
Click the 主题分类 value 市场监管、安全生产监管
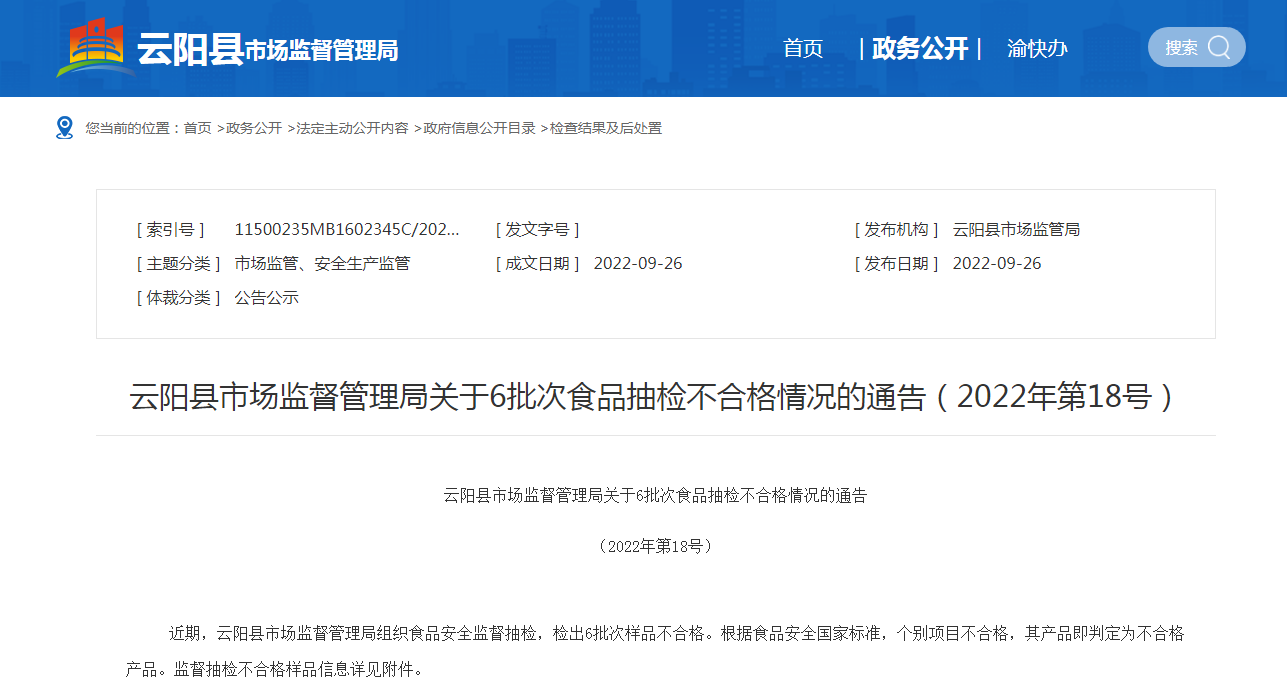[322, 264]
